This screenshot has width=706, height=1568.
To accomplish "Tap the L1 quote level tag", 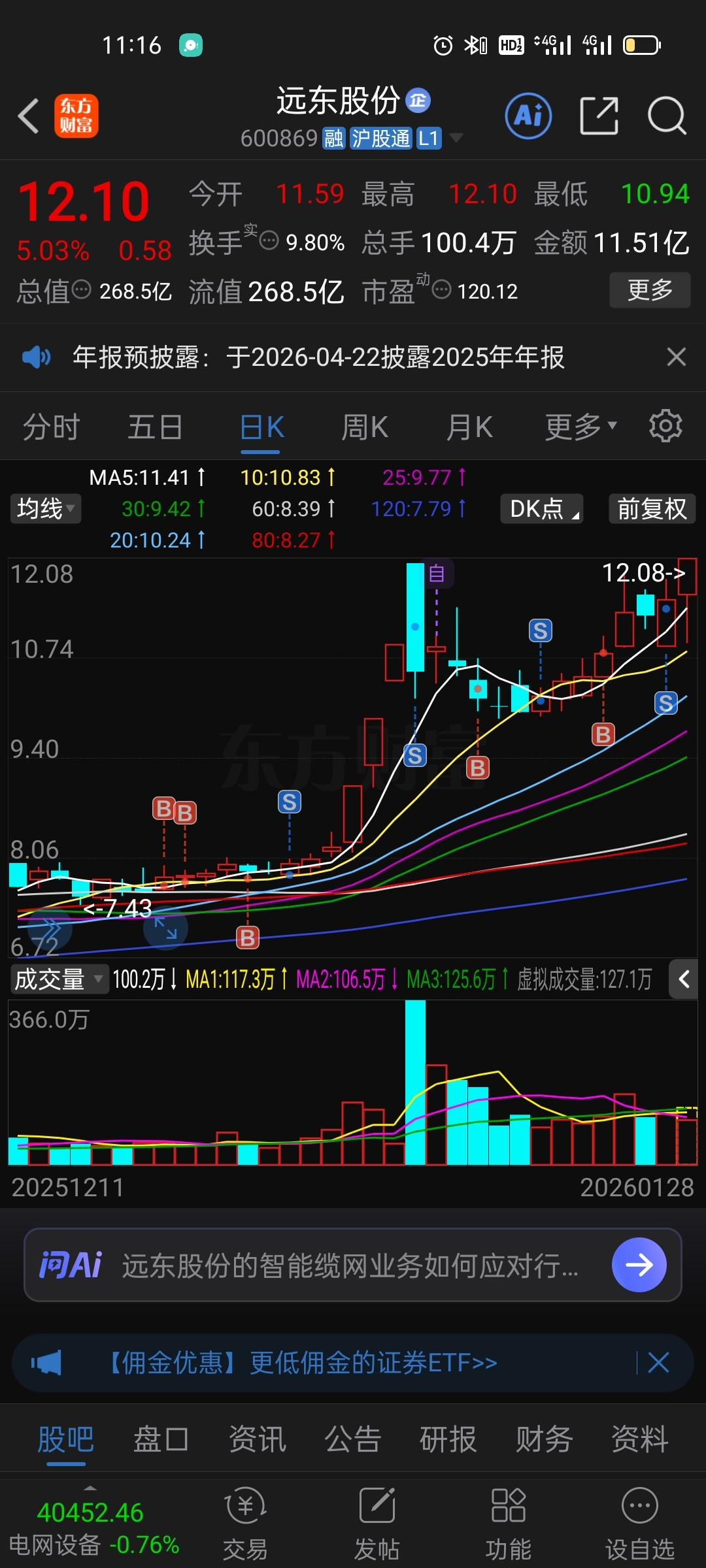I will (429, 139).
